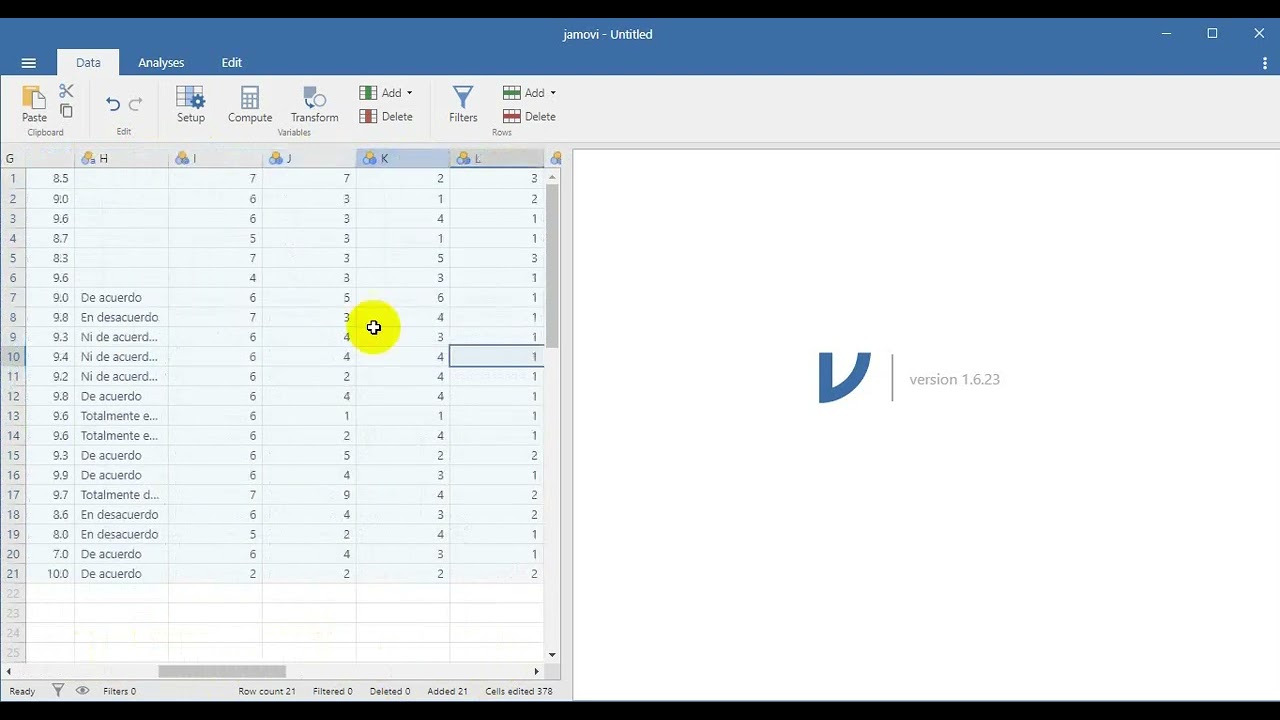Close the jamovi window
The image size is (1280, 720).
point(1259,33)
